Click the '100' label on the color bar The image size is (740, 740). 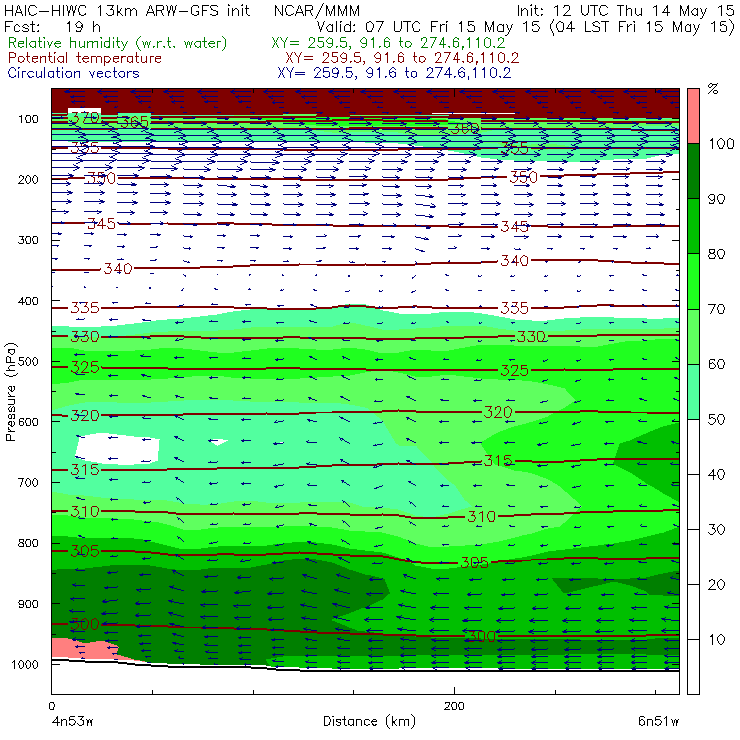(x=721, y=143)
